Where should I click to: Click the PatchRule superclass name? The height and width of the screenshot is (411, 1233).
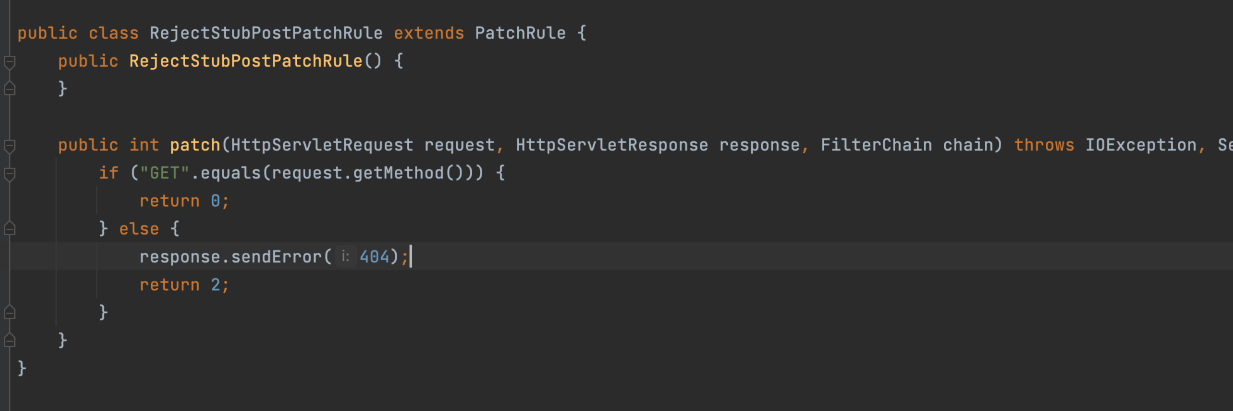click(x=519, y=33)
